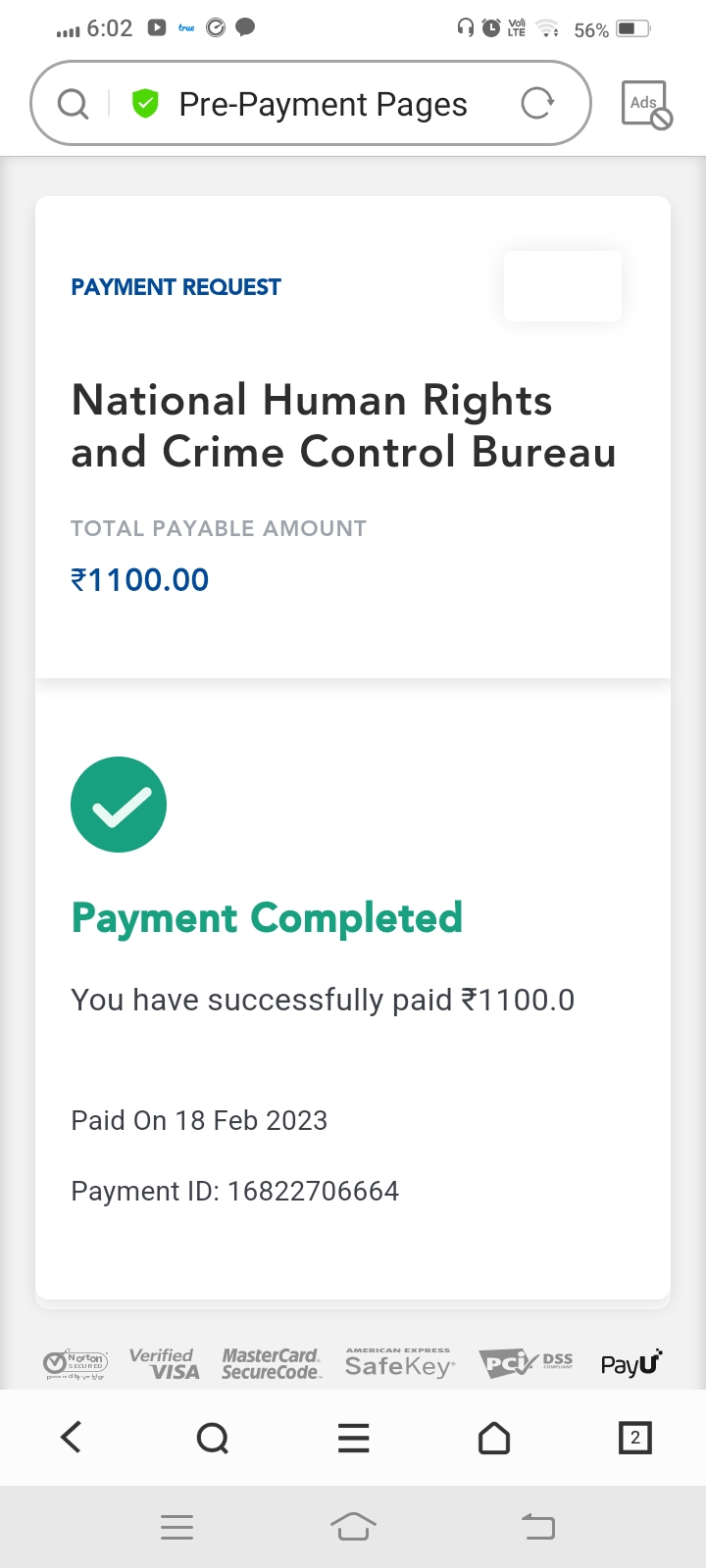The width and height of the screenshot is (706, 1568).
Task: Open the browser hamburger menu
Action: [353, 1438]
